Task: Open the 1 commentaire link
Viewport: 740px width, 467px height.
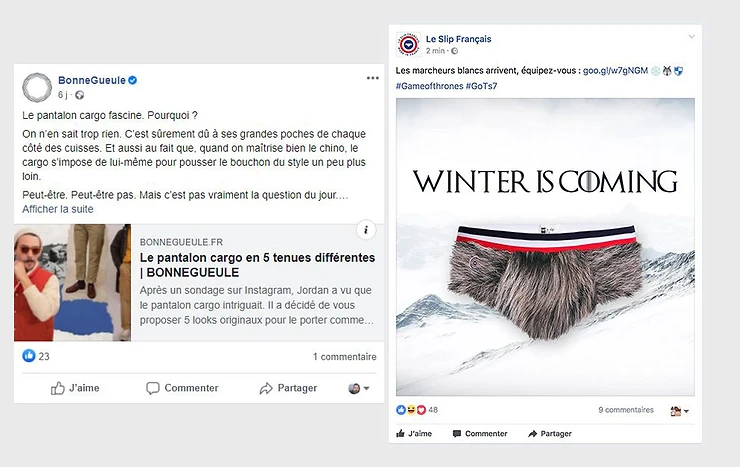Action: pyautogui.click(x=345, y=357)
